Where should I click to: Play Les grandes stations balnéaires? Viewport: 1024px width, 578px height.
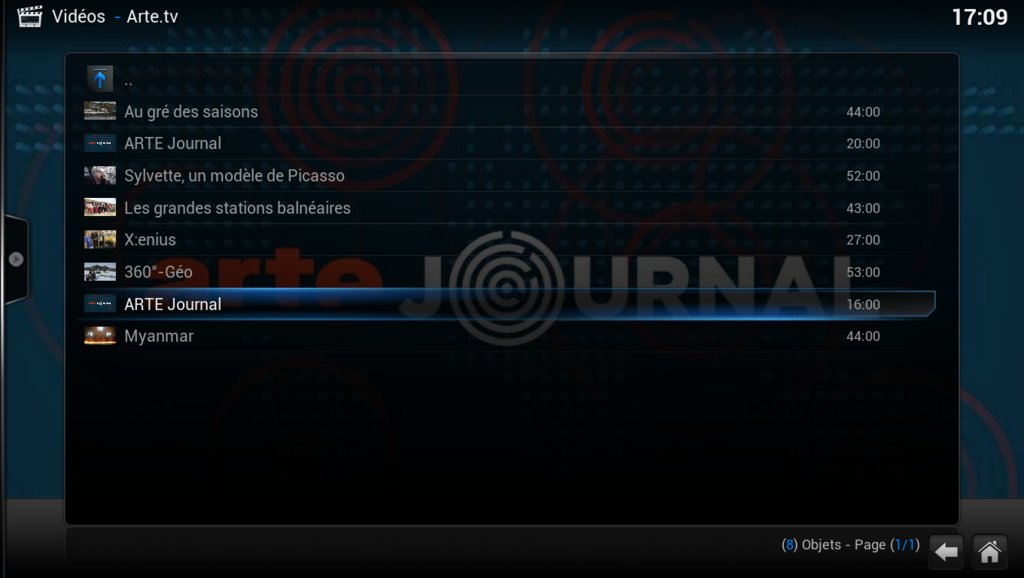tap(509, 208)
